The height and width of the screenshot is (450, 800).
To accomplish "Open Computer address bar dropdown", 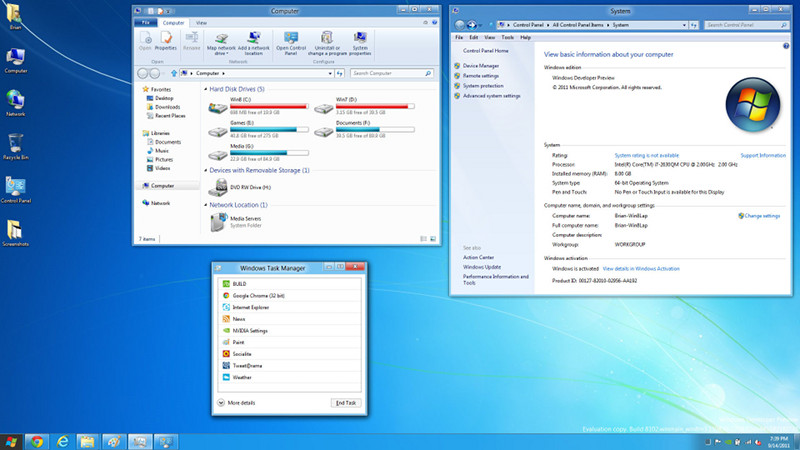I will 330,73.
